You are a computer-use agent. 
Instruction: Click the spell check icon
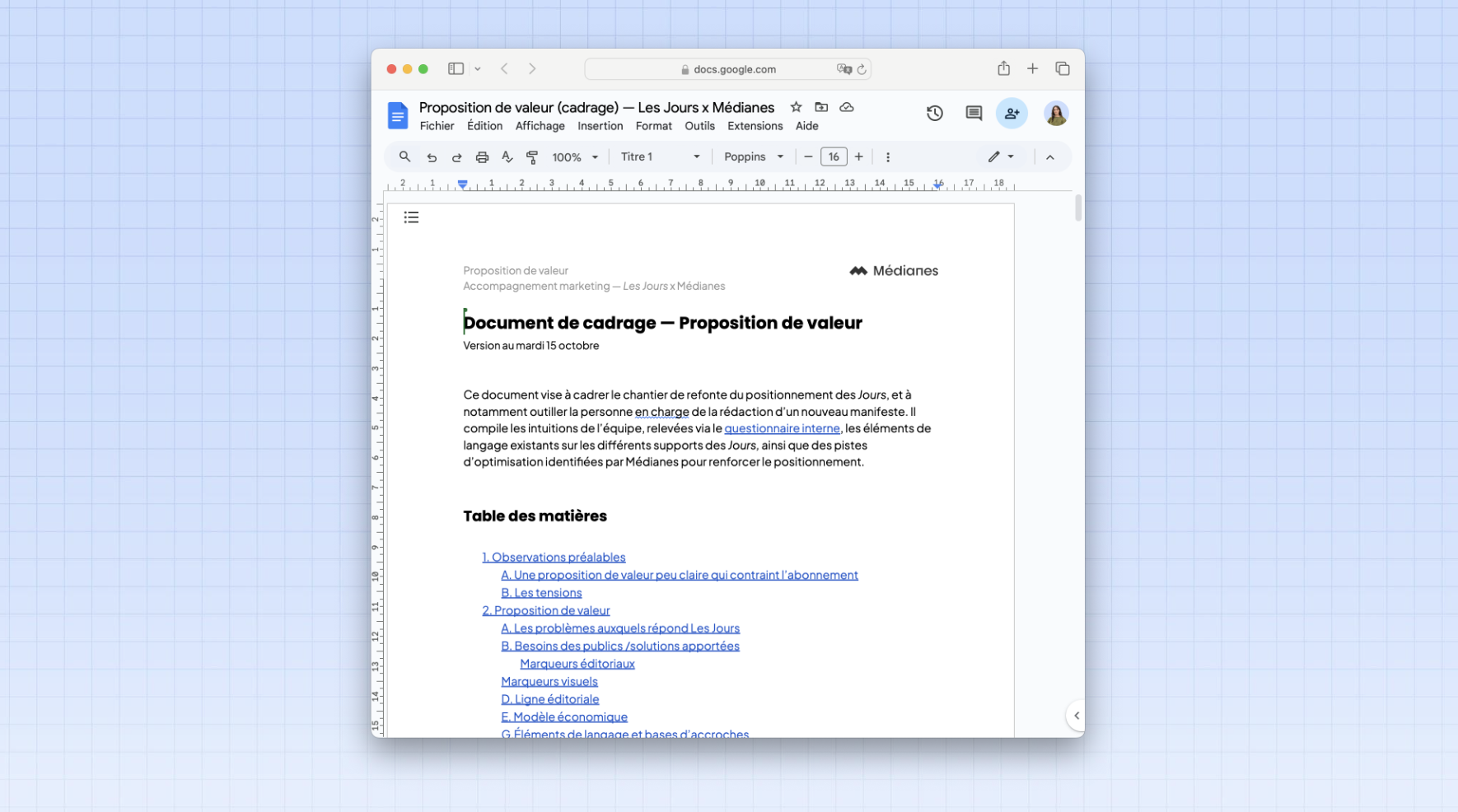point(507,157)
